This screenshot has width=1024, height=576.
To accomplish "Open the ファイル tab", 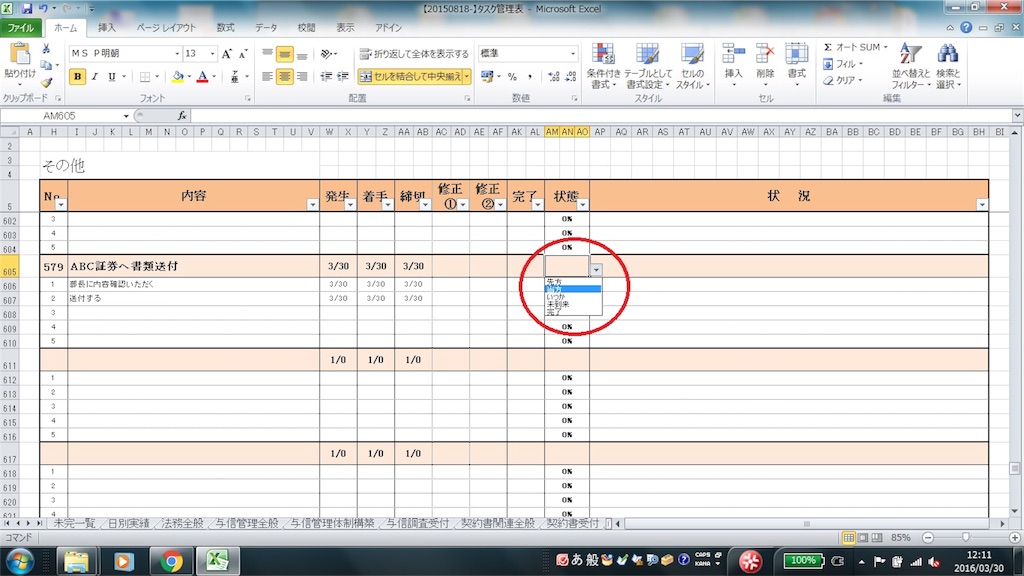I will click(21, 28).
